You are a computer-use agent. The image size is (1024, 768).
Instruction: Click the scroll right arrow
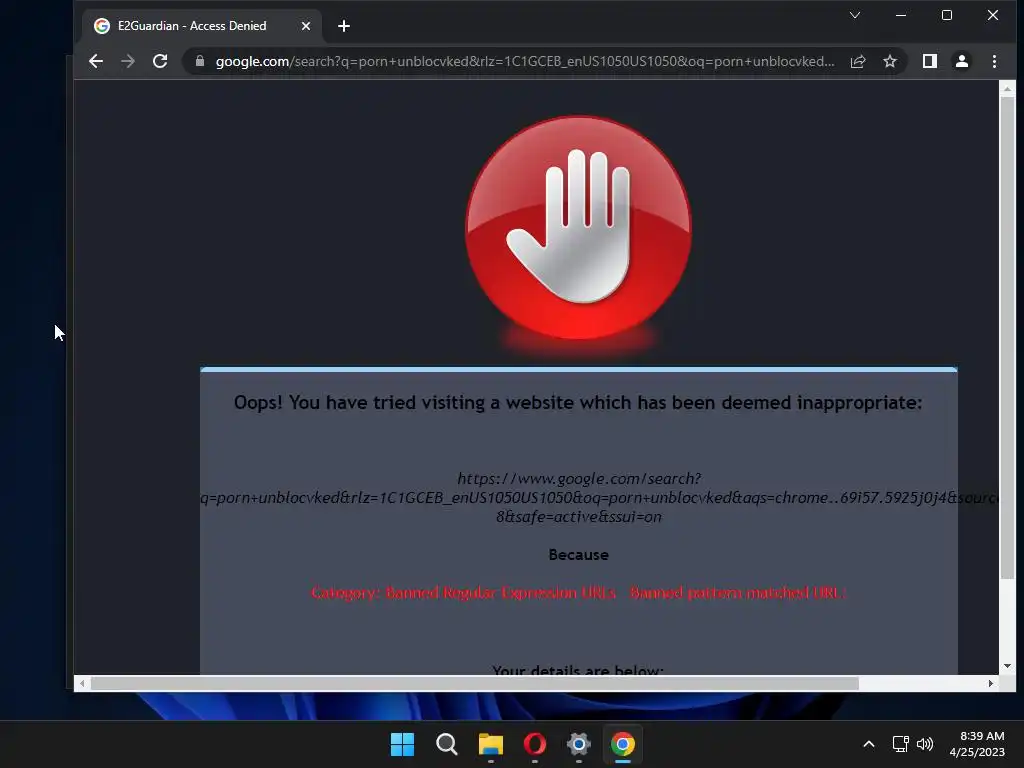[991, 683]
